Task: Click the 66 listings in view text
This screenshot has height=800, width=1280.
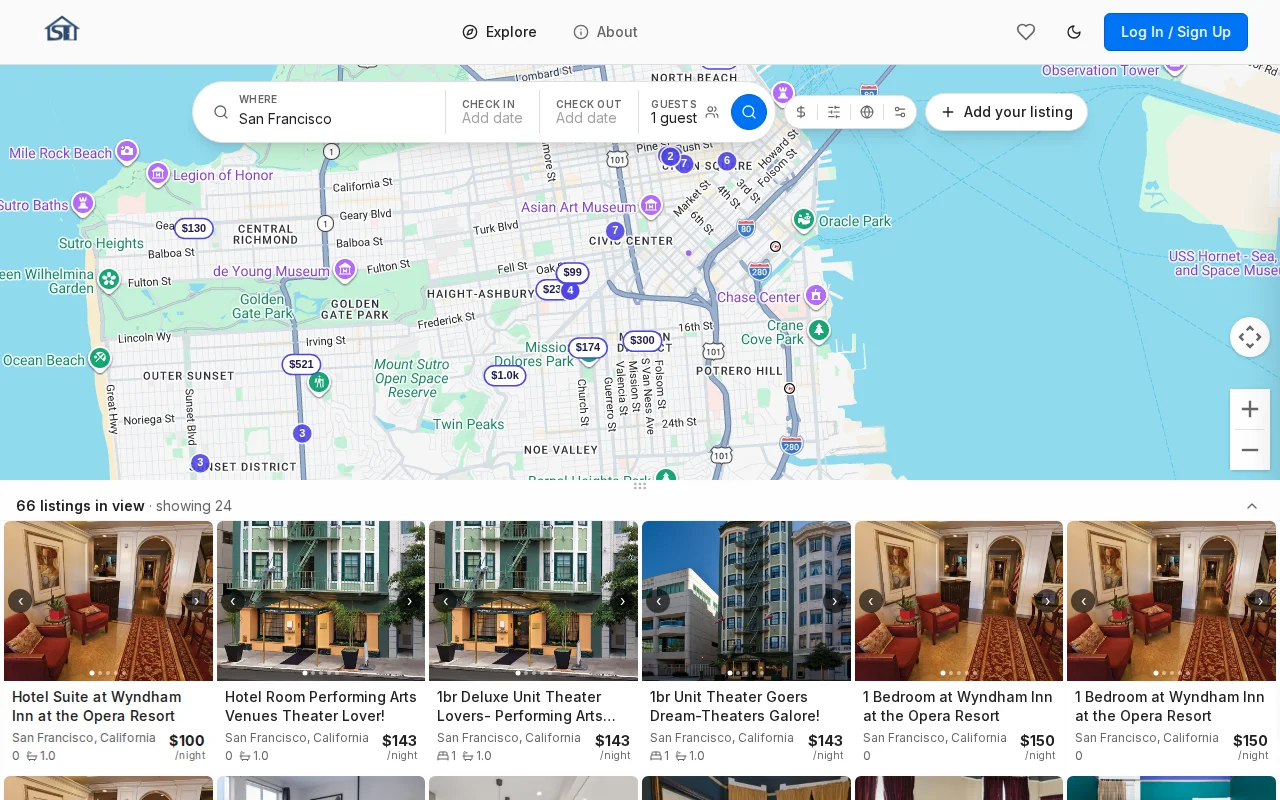Action: point(80,506)
